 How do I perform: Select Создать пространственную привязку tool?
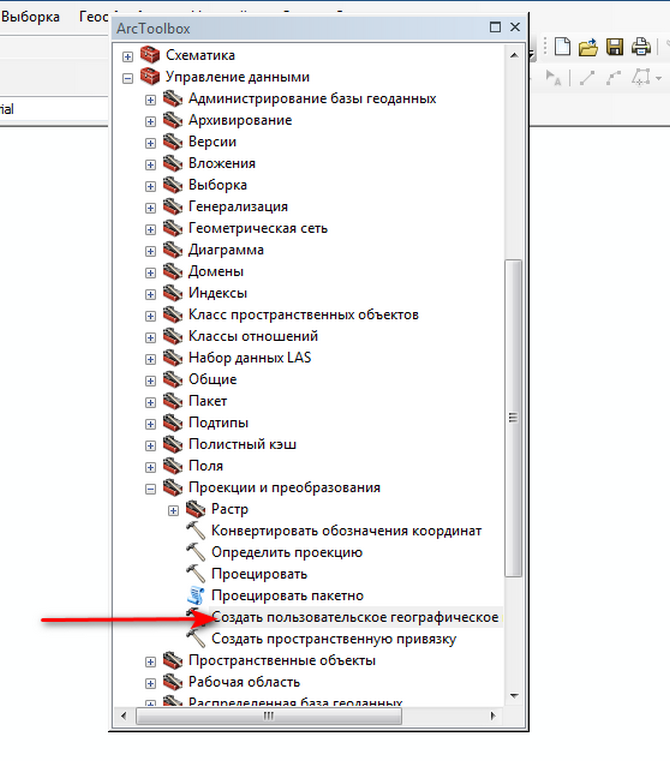pyautogui.click(x=334, y=639)
